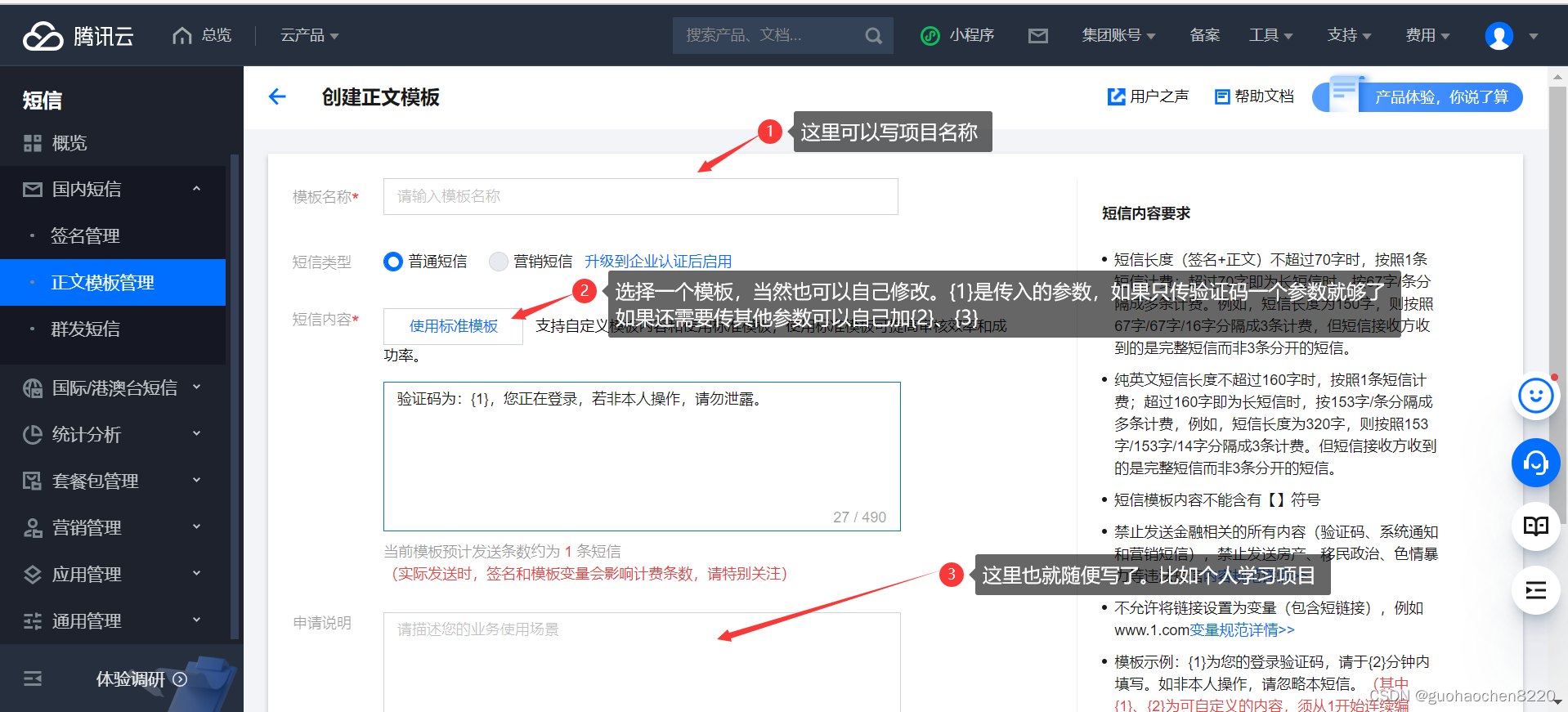Image resolution: width=1568 pixels, height=712 pixels.
Task: Click the 使用标准模板 button
Action: 453,326
